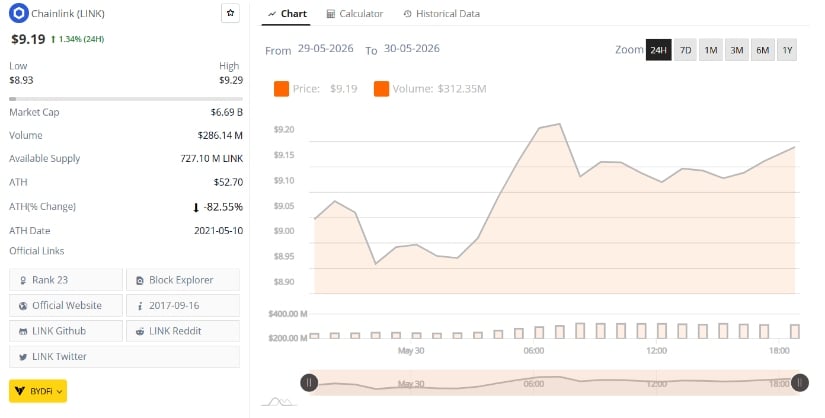Click the orange Volume color swatch
Screen dimensions: 825x418
pyautogui.click(x=381, y=89)
